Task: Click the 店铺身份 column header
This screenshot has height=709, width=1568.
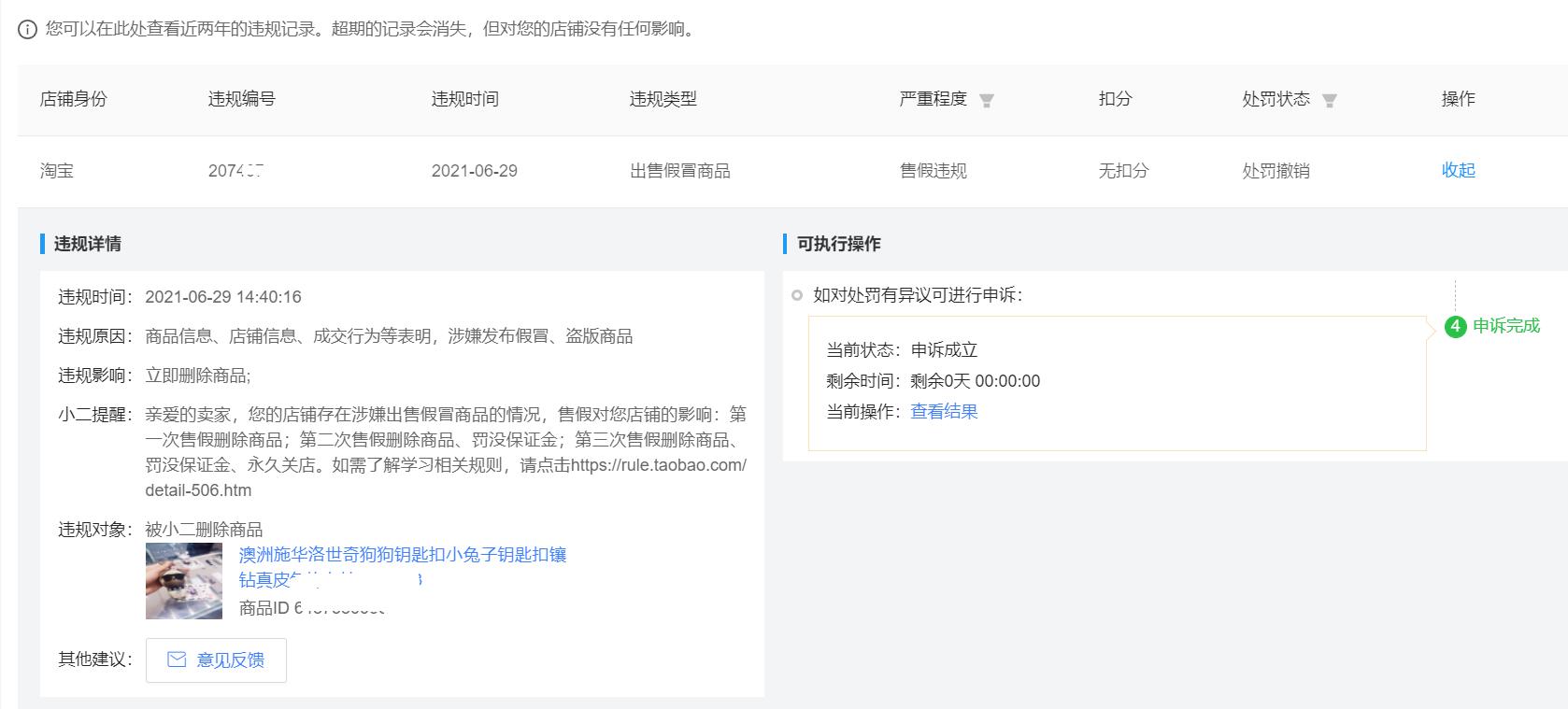Action: point(74,99)
